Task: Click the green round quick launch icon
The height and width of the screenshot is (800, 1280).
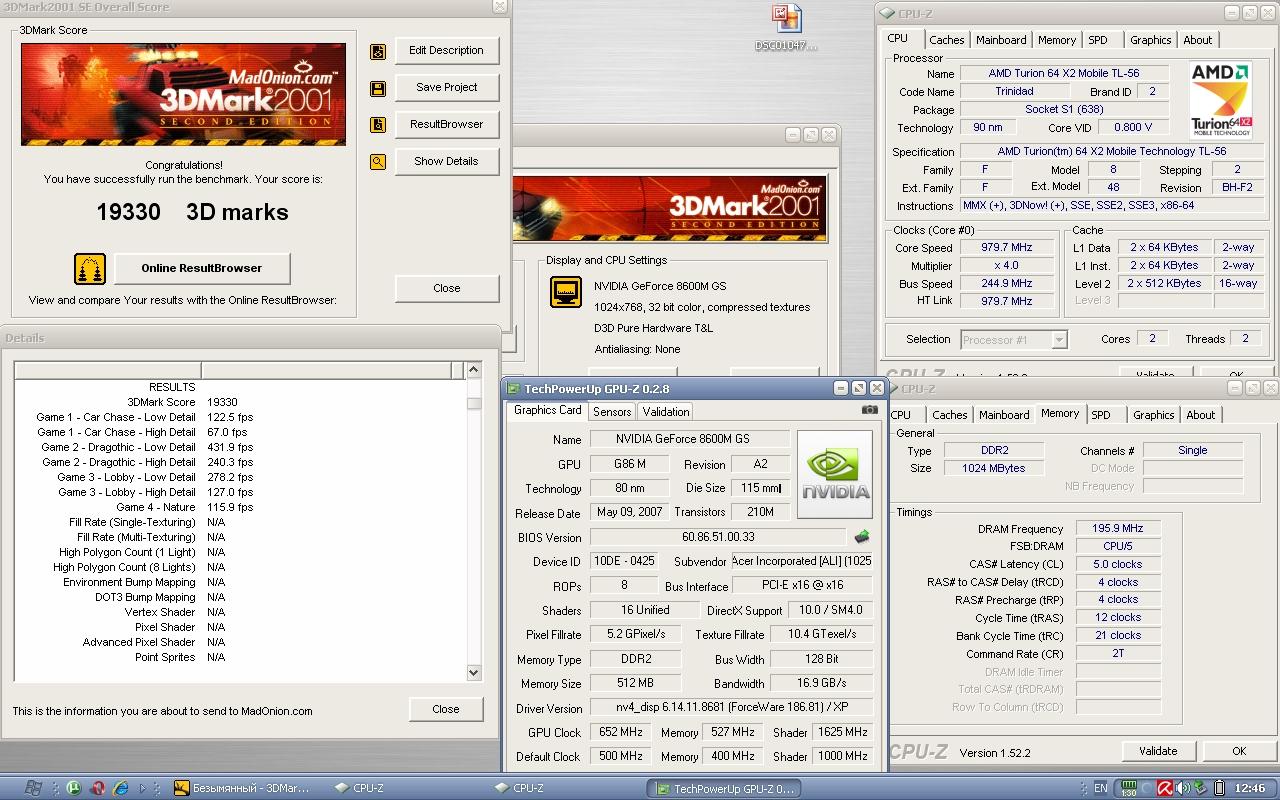Action: 74,788
